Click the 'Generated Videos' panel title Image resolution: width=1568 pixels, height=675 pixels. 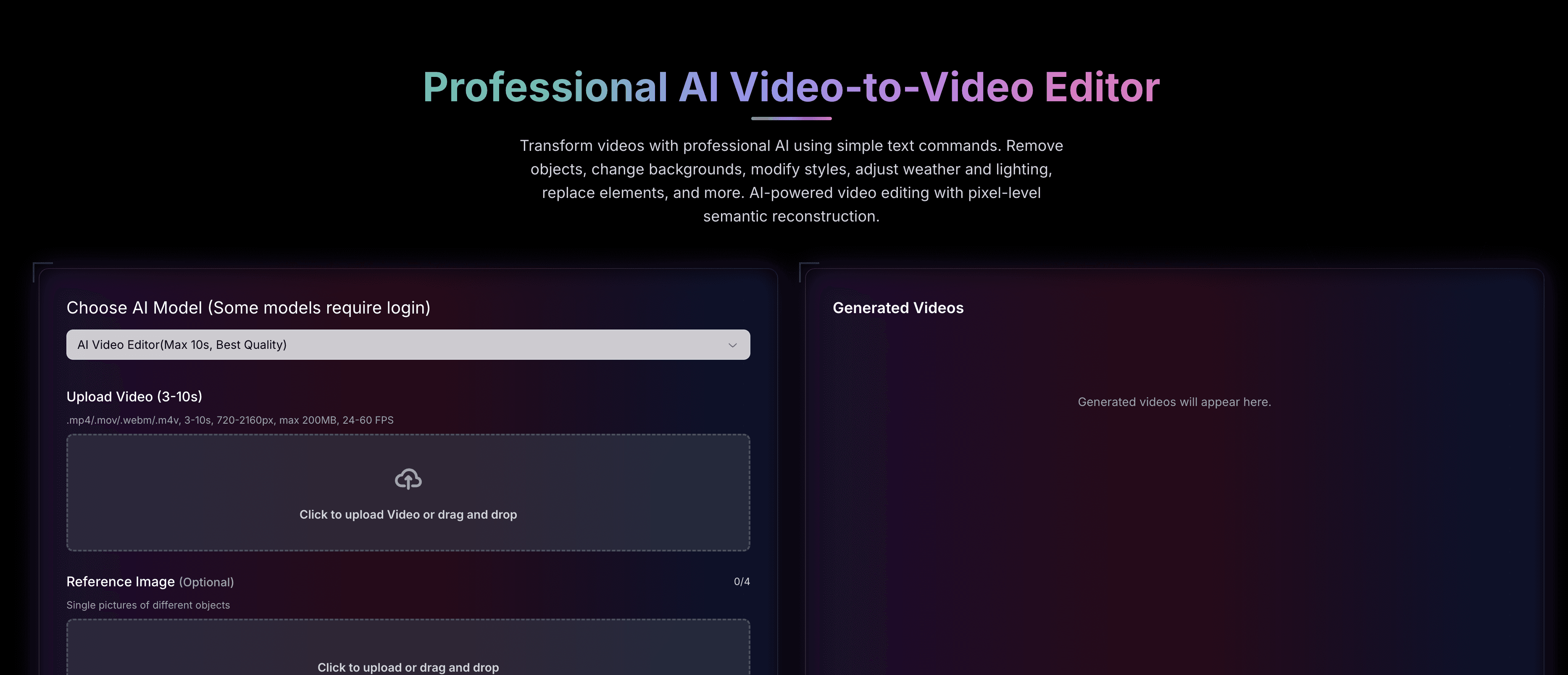[x=898, y=308]
